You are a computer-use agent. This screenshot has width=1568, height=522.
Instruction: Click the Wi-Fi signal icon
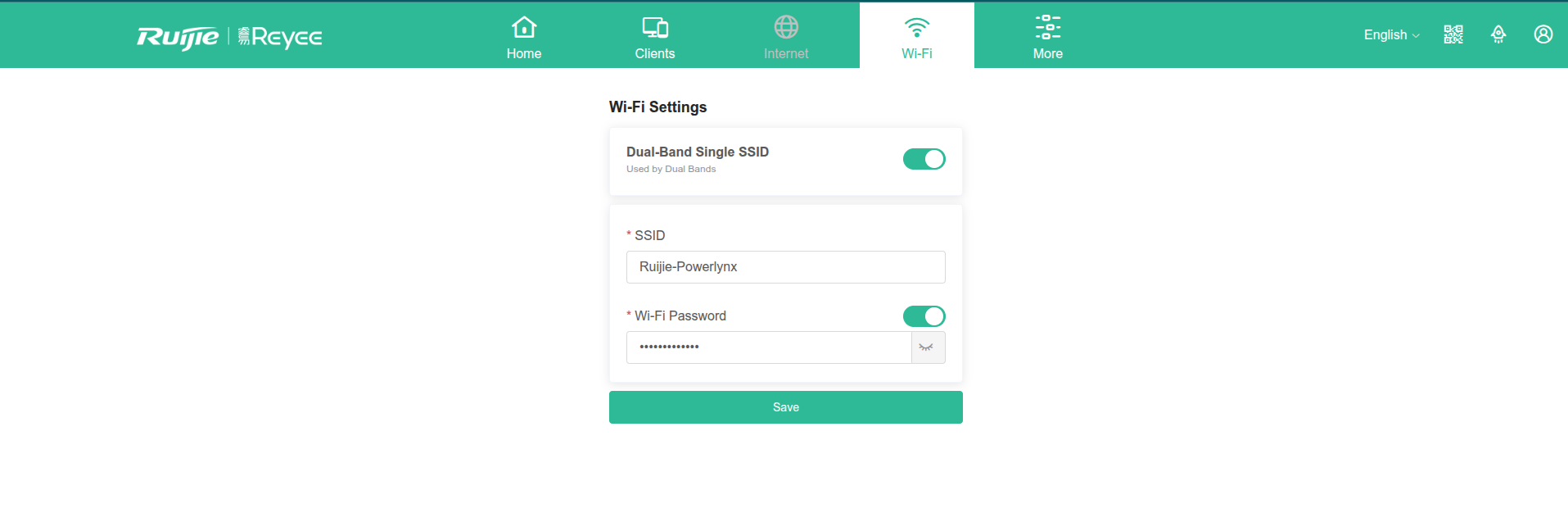[917, 27]
